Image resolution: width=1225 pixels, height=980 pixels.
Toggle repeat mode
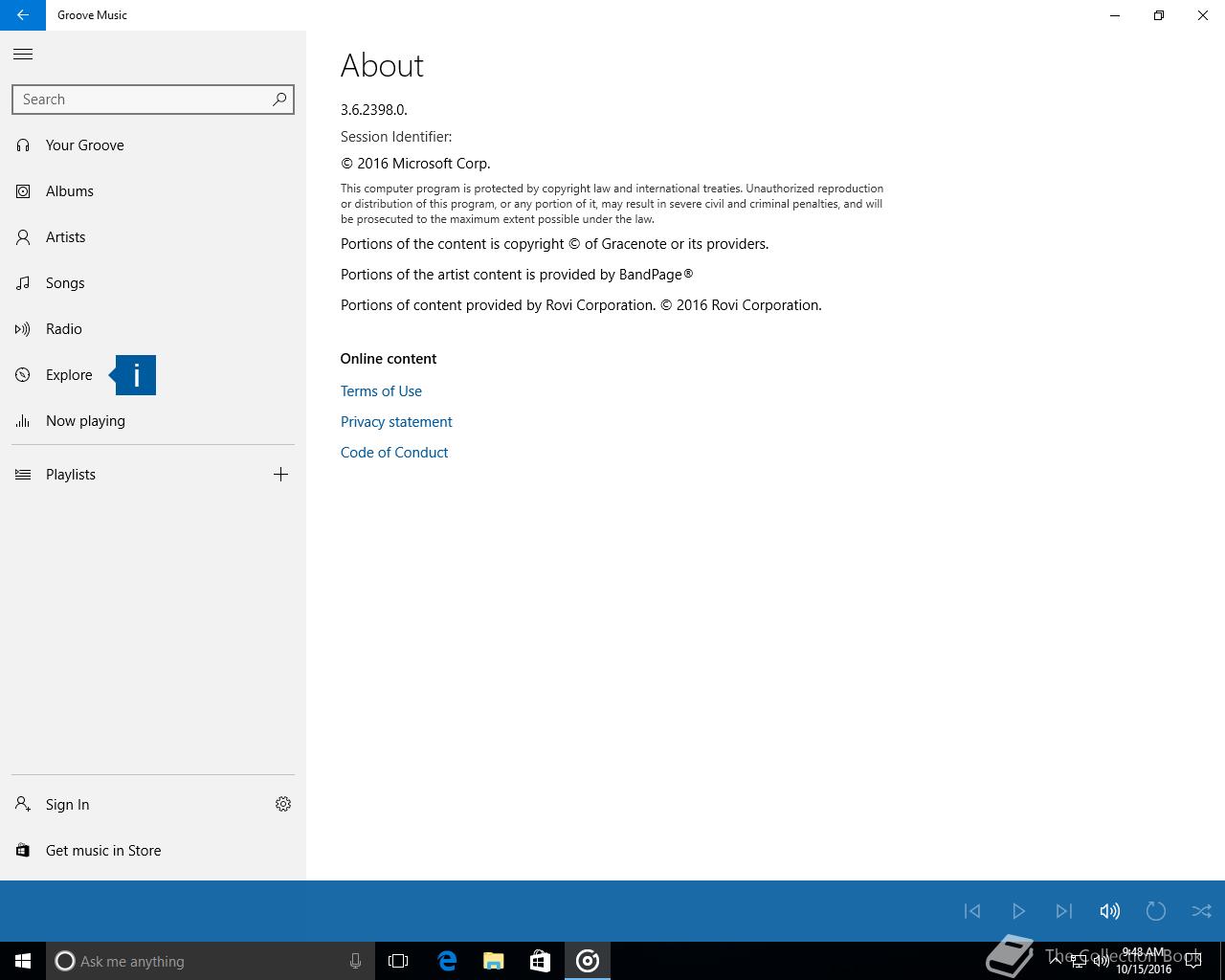point(1156,911)
